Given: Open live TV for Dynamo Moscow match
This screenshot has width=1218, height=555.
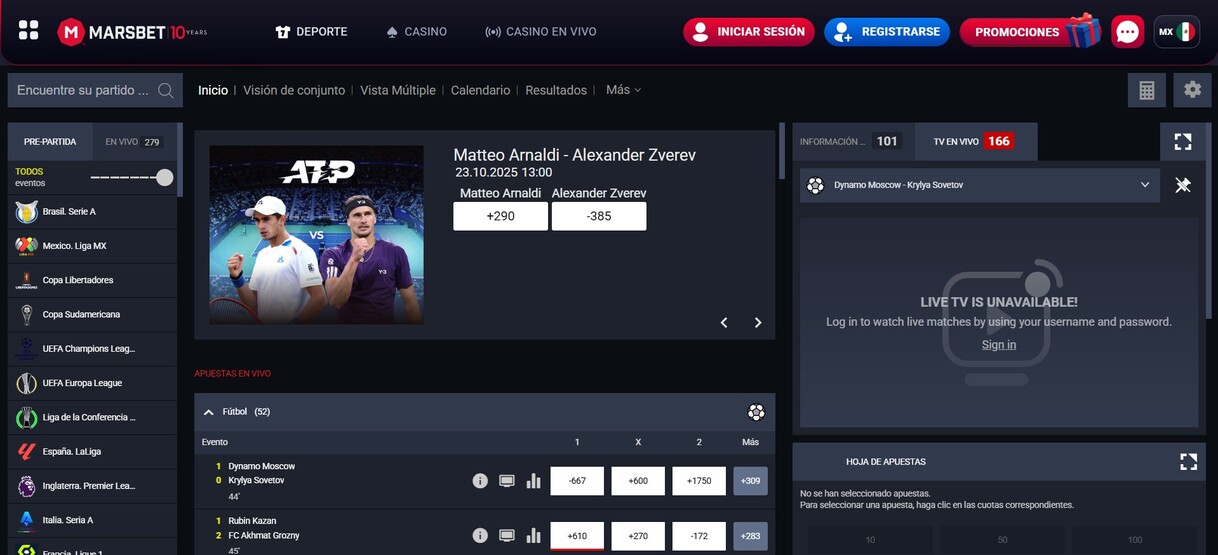Looking at the screenshot, I should (x=507, y=481).
